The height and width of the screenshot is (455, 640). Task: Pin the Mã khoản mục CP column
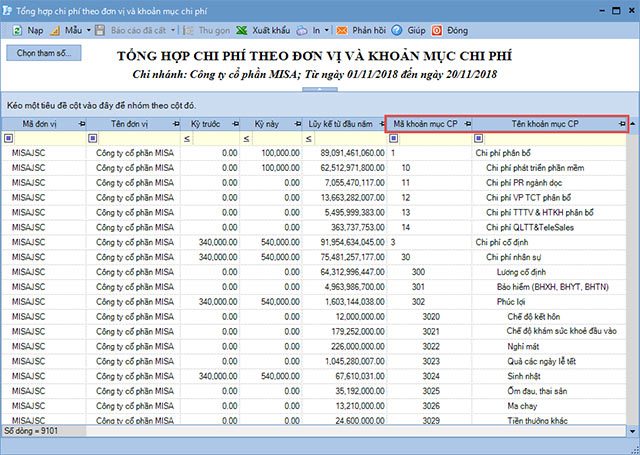[468, 124]
